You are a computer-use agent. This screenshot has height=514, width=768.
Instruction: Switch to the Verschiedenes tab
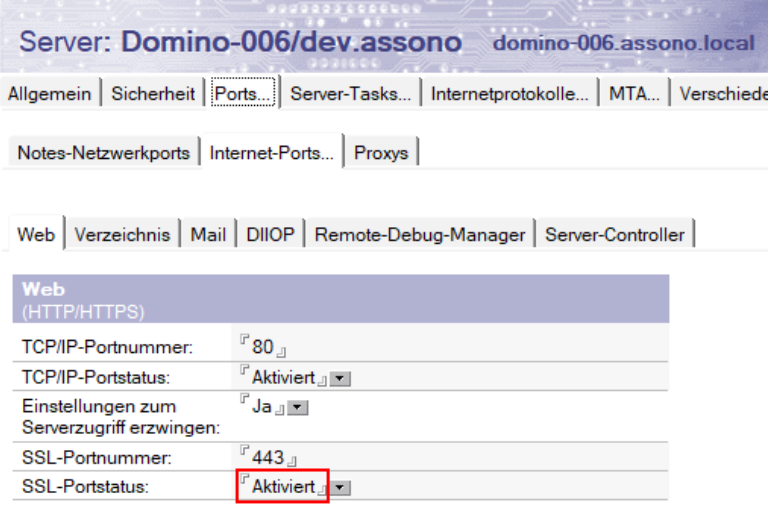pyautogui.click(x=721, y=93)
